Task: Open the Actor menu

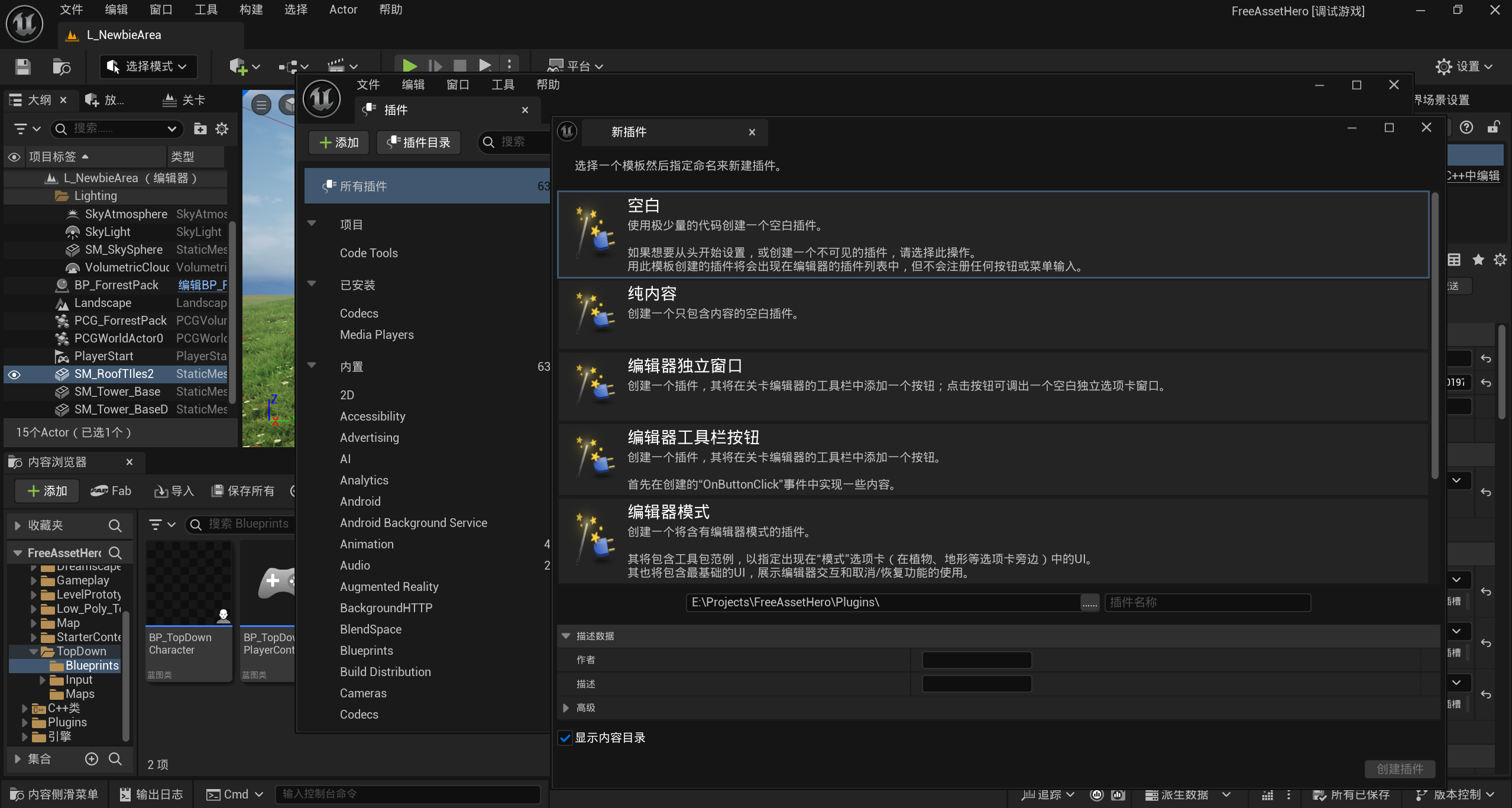Action: pyautogui.click(x=343, y=9)
